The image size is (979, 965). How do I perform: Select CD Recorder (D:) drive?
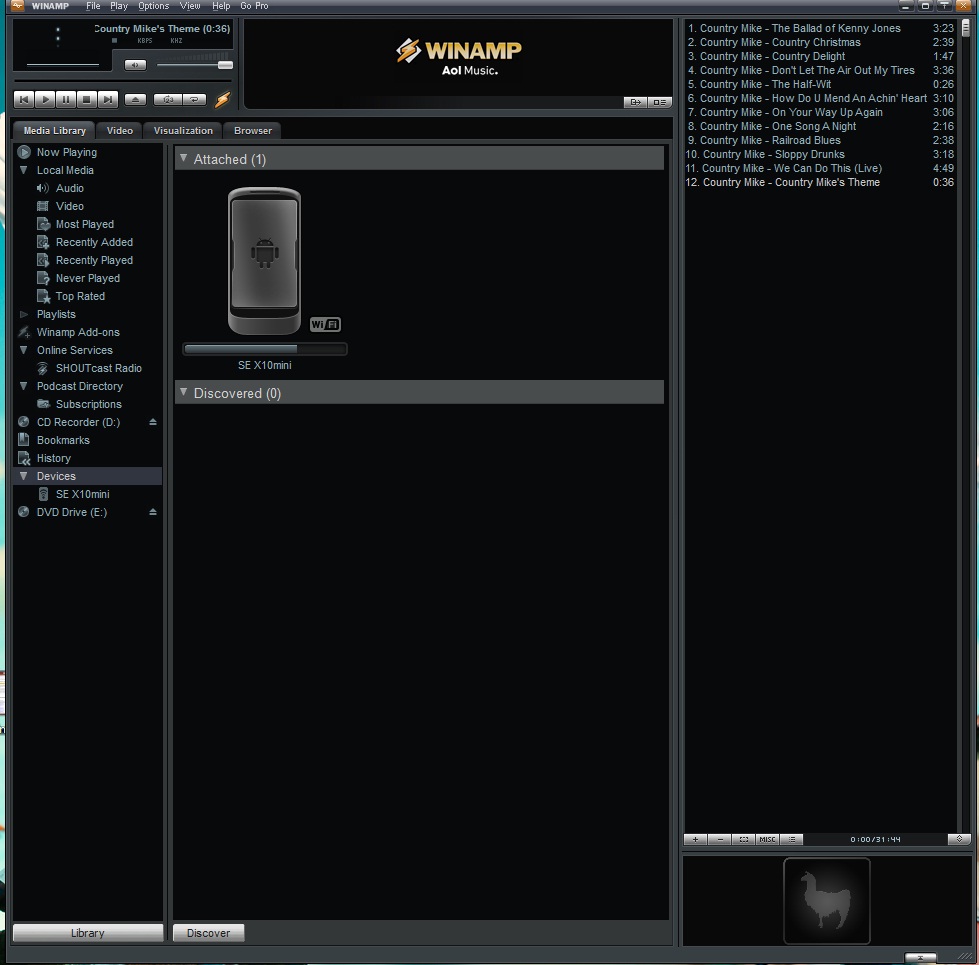pyautogui.click(x=77, y=423)
